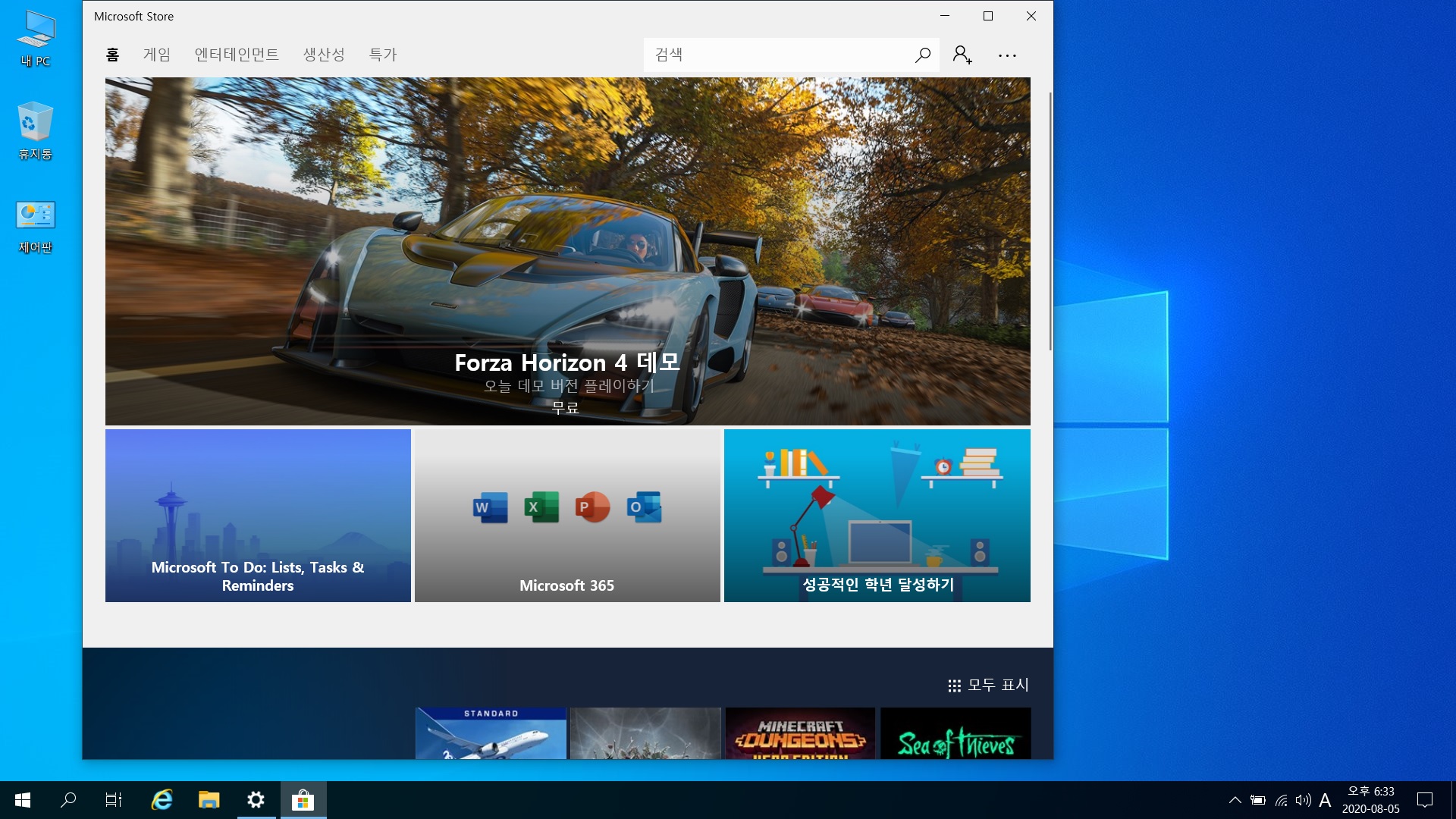The width and height of the screenshot is (1456, 819).
Task: Launch Internet Explorer from taskbar
Action: [162, 800]
